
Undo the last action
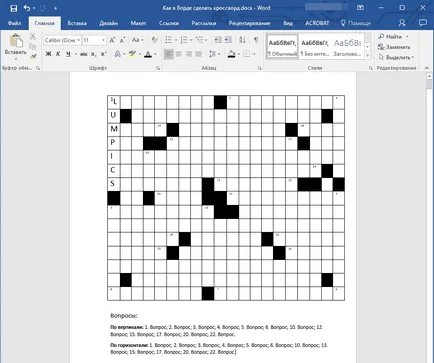(x=27, y=8)
